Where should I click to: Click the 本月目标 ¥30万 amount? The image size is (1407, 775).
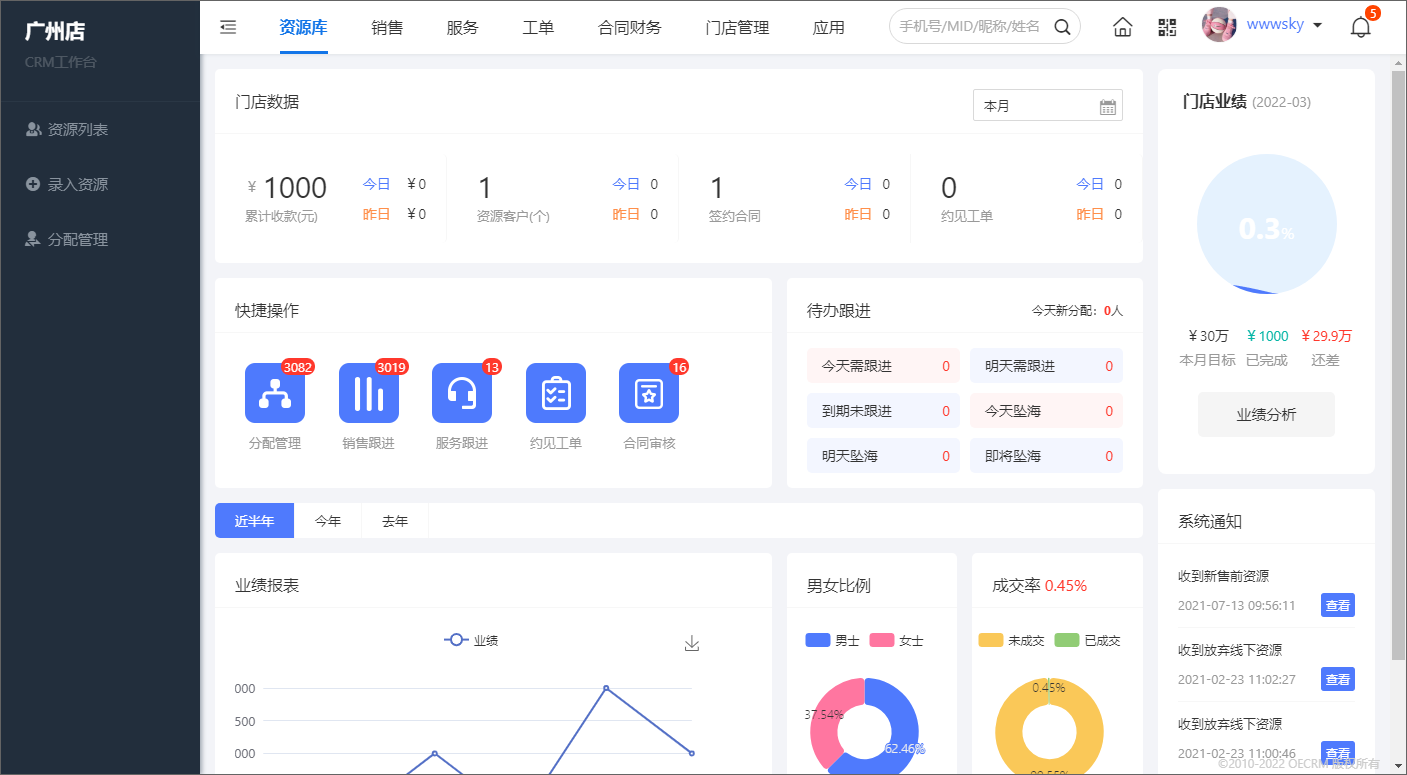1208,336
